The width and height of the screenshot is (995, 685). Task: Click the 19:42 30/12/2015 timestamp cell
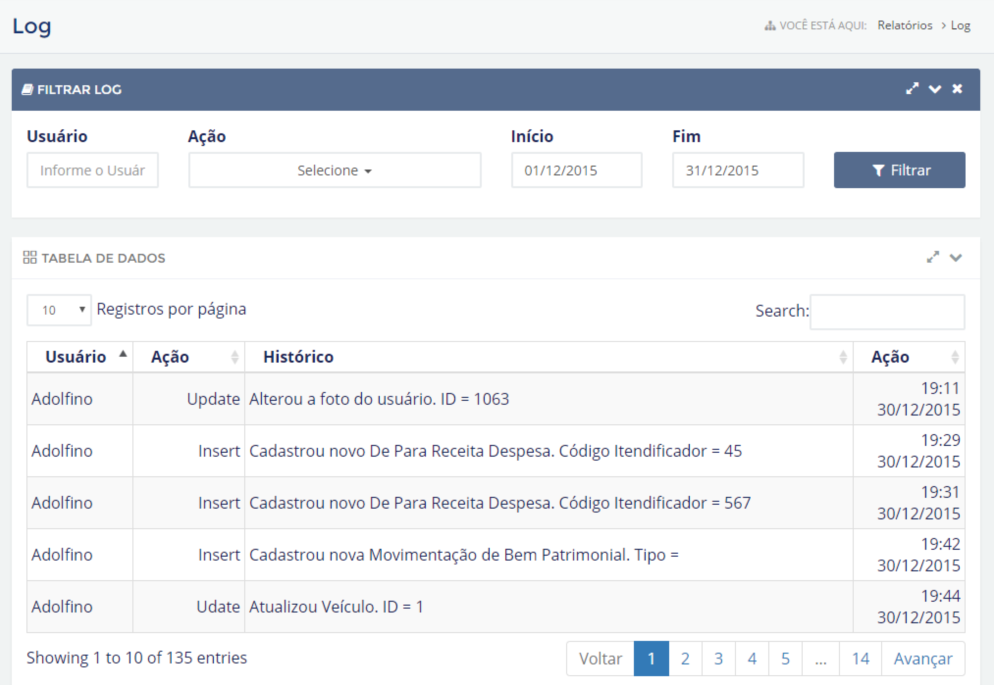tap(909, 555)
